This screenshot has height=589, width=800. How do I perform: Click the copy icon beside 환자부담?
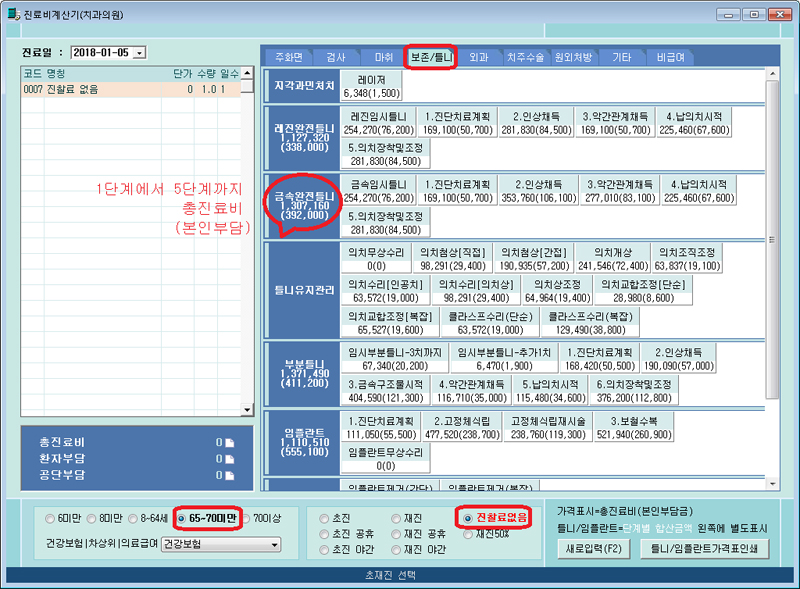(x=229, y=457)
